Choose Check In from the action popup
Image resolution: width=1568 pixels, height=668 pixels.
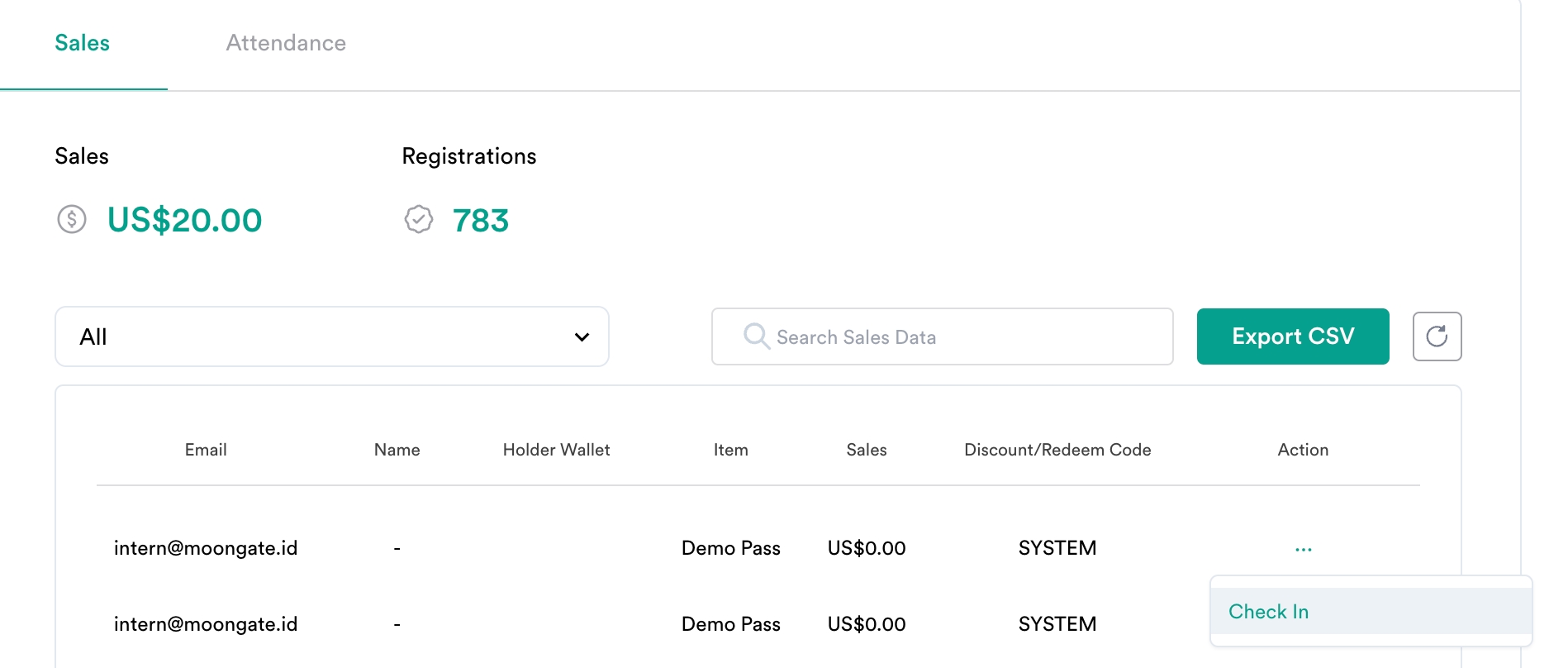[x=1268, y=612]
